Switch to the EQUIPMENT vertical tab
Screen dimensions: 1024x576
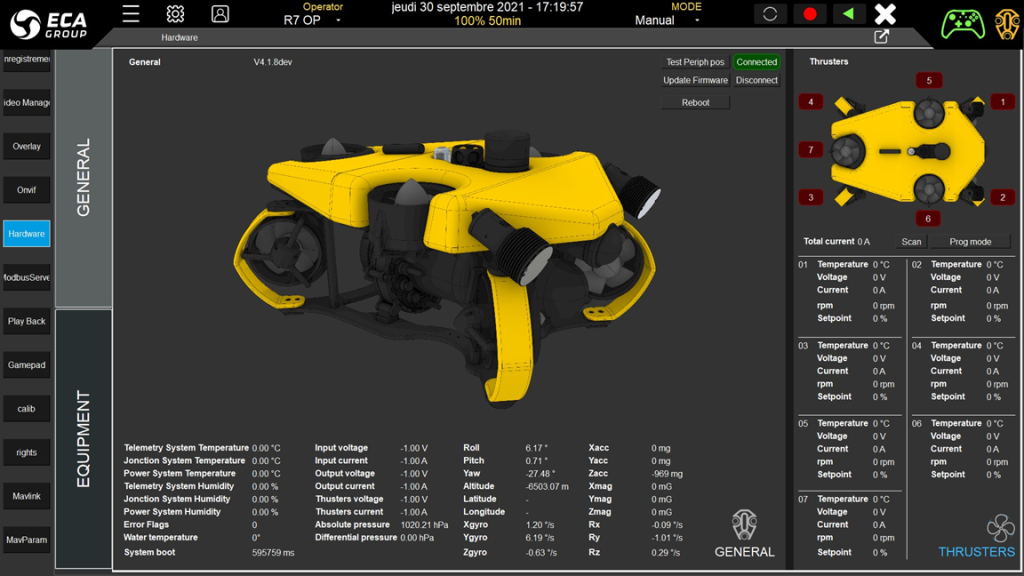[x=84, y=439]
